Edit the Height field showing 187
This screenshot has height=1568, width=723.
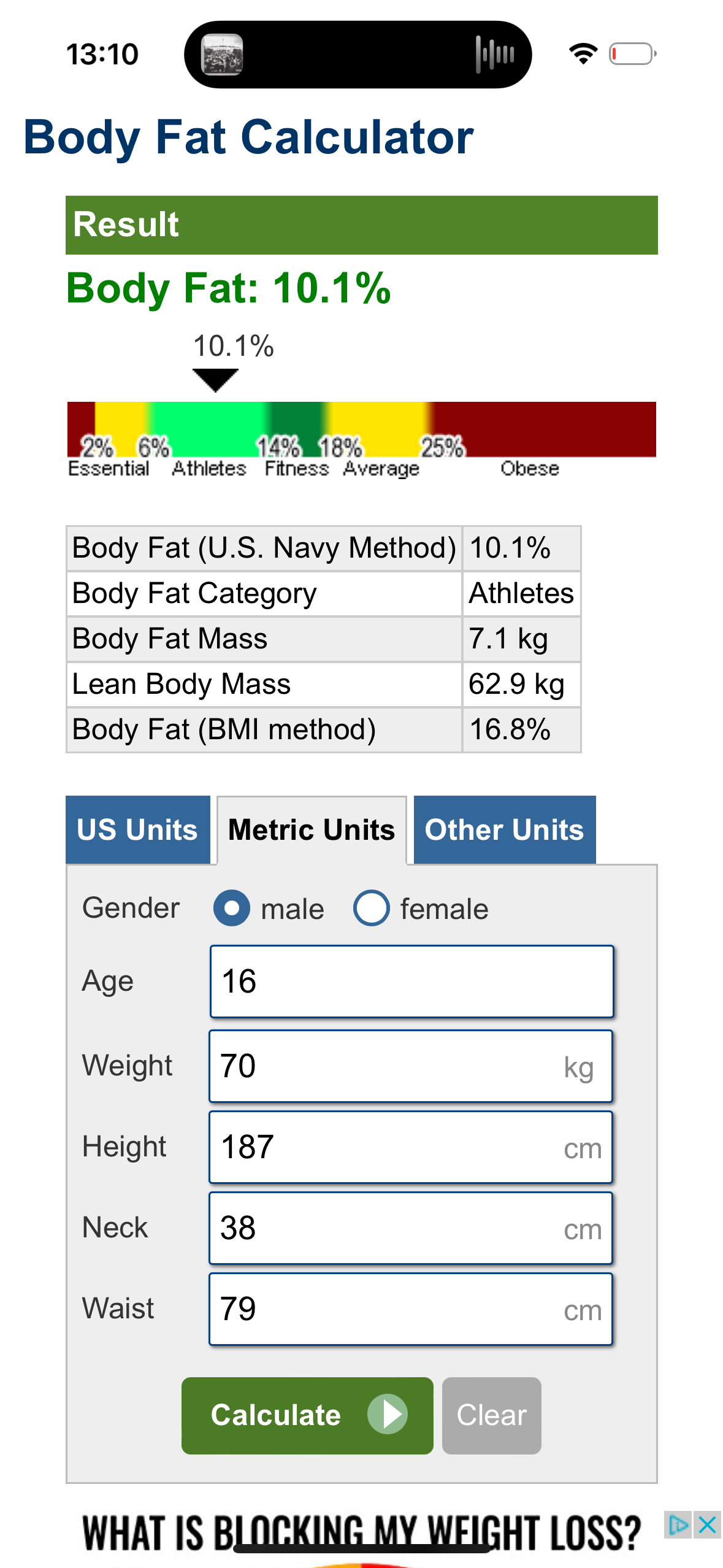pos(411,1147)
